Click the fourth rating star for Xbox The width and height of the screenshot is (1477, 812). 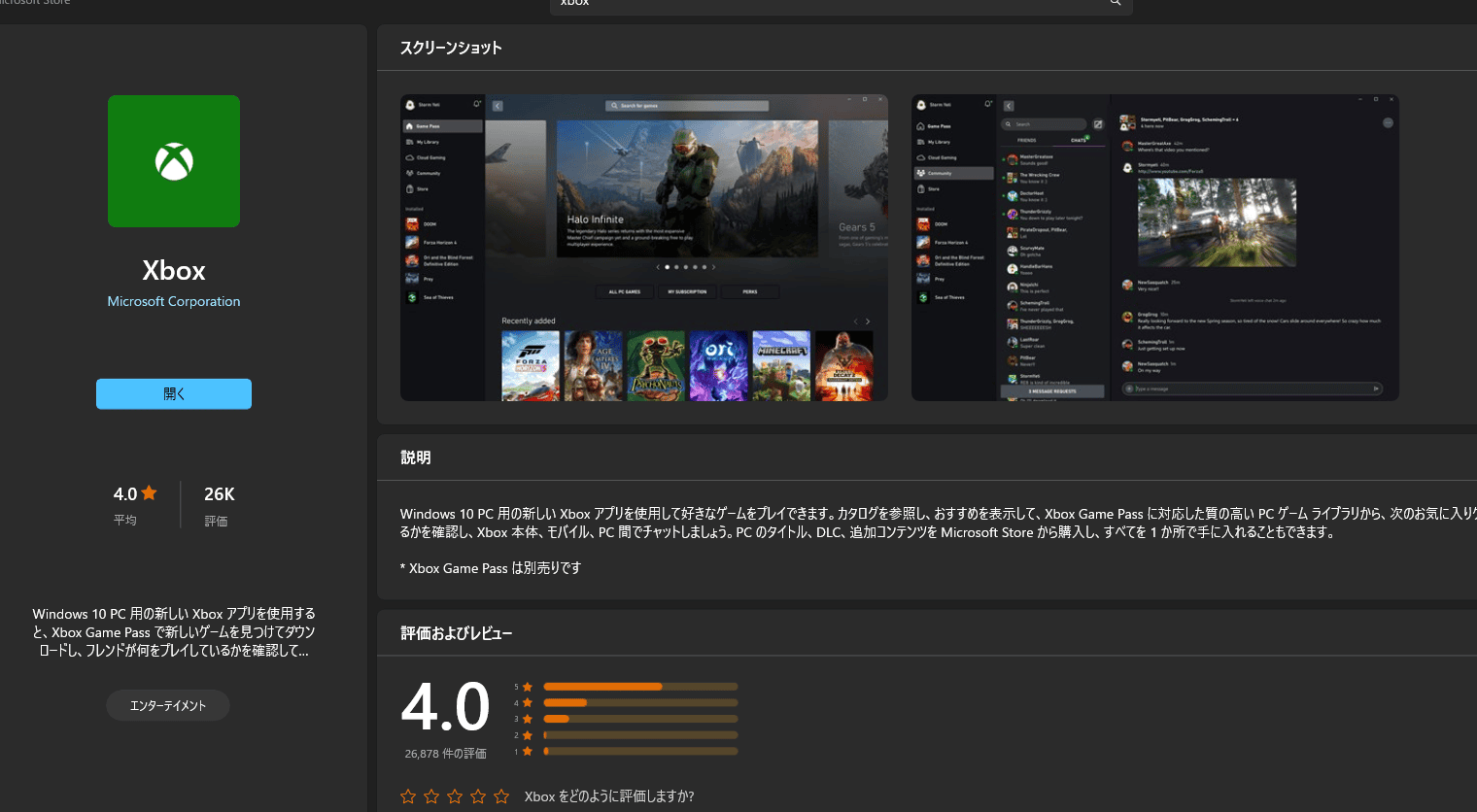pos(478,796)
